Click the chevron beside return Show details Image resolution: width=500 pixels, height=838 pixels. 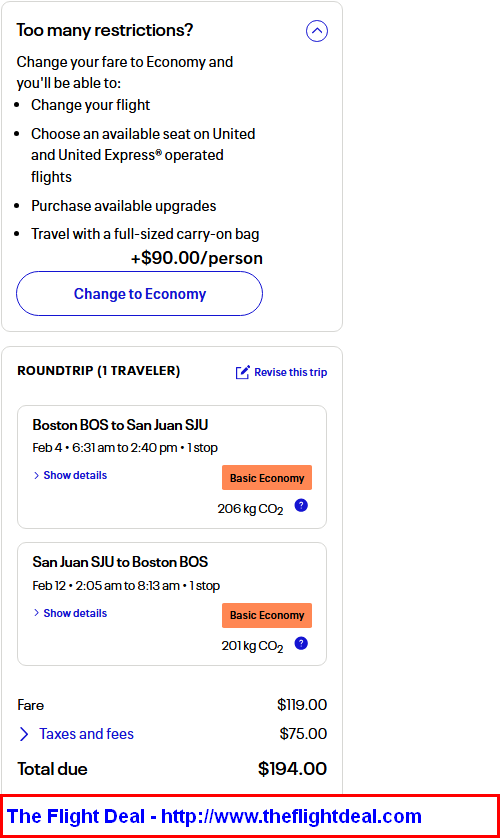(36, 613)
